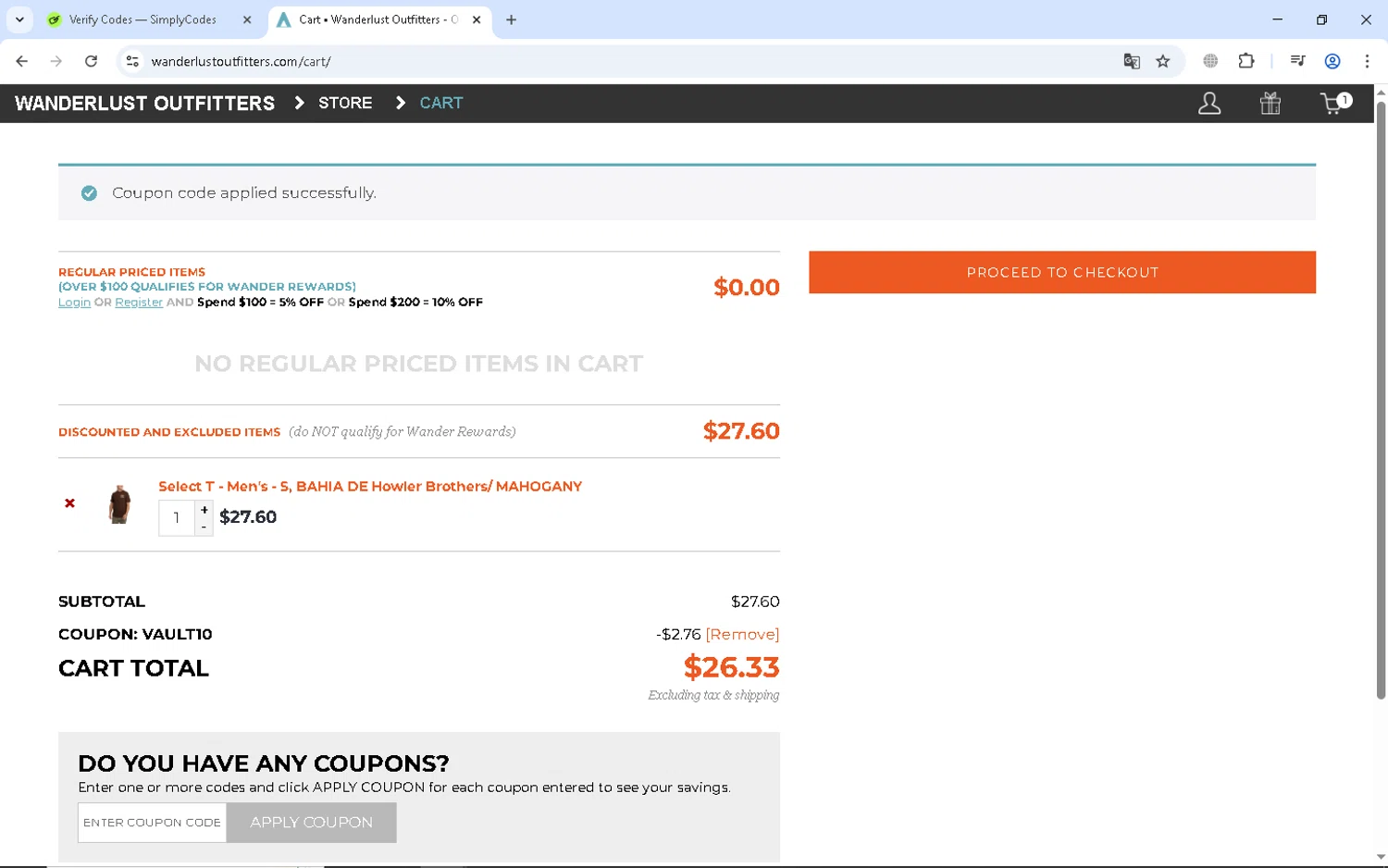Click the "REGULAR PRICED ITEMS" heading
The width and height of the screenshot is (1388, 868).
point(131,272)
